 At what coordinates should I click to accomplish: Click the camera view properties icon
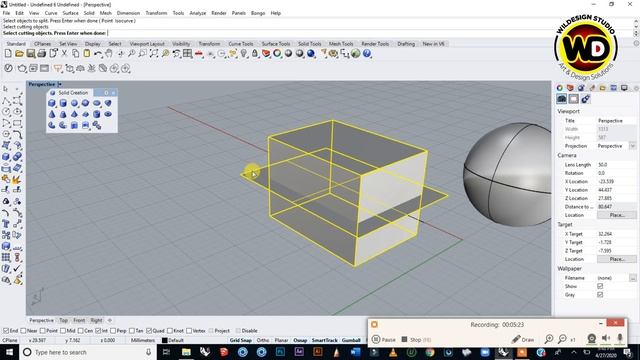click(x=562, y=99)
